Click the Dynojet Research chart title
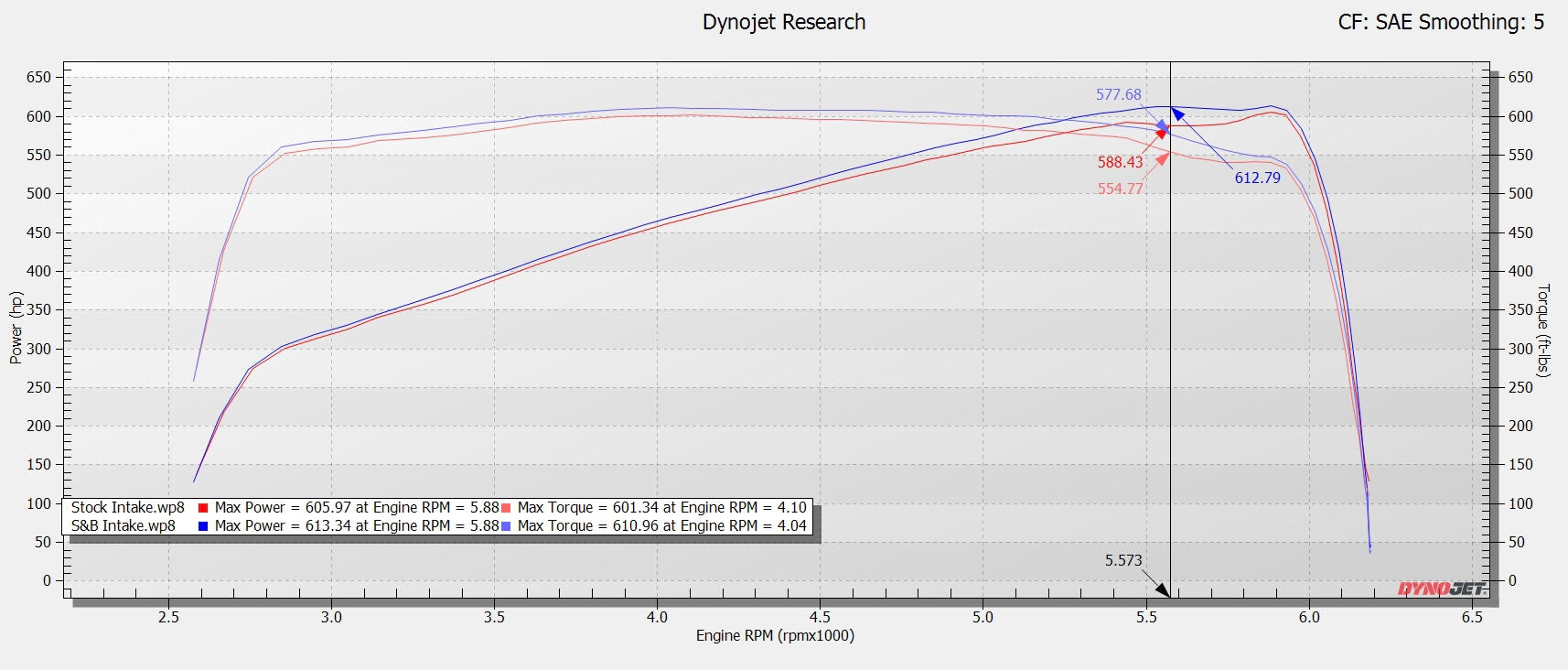 point(783,22)
